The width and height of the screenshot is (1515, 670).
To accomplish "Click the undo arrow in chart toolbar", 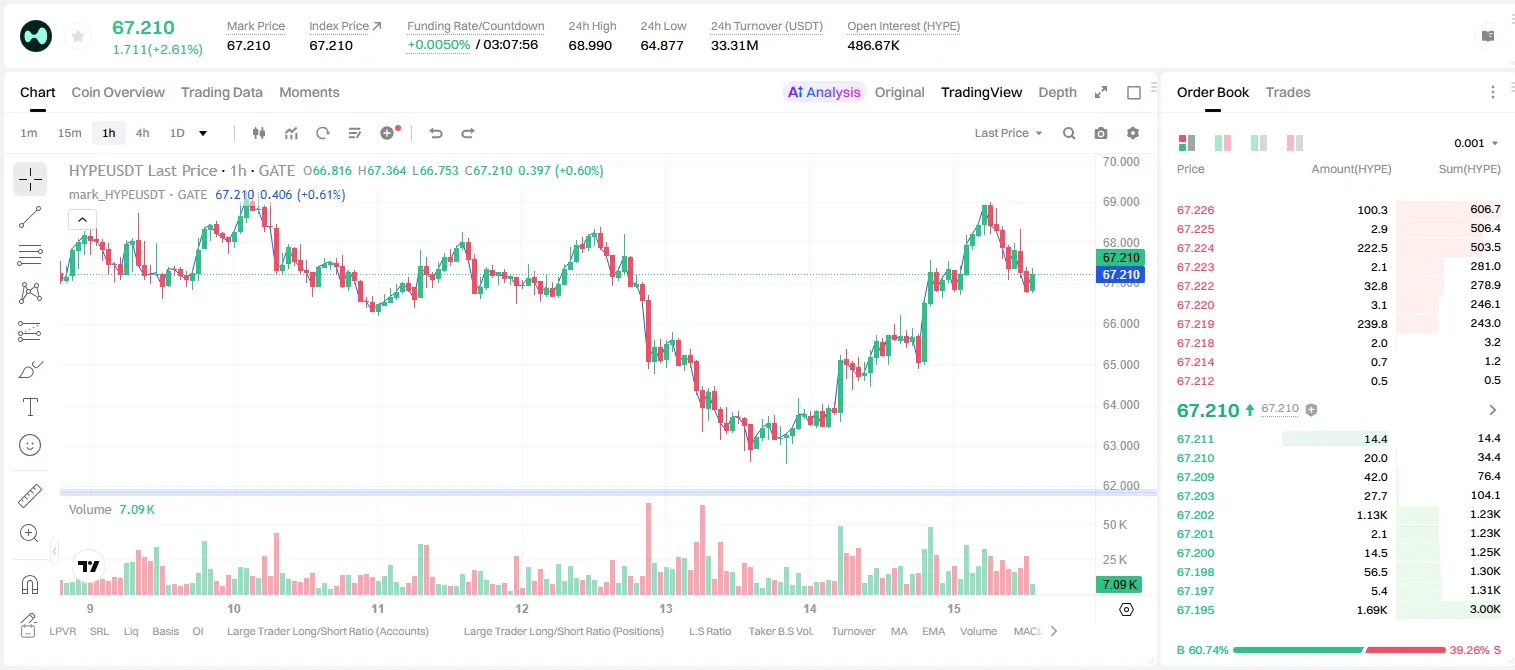I will [x=435, y=133].
